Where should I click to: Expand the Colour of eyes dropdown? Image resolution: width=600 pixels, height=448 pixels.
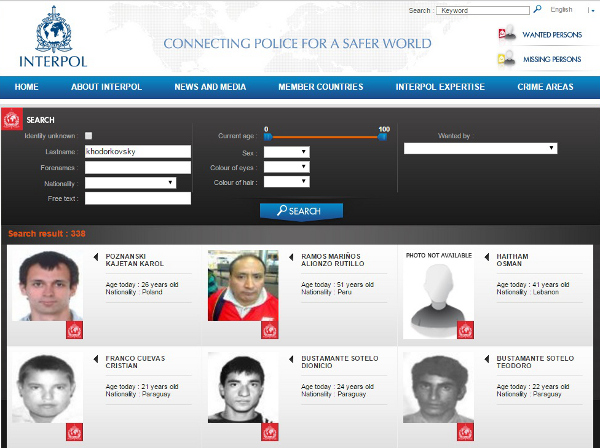click(x=286, y=167)
